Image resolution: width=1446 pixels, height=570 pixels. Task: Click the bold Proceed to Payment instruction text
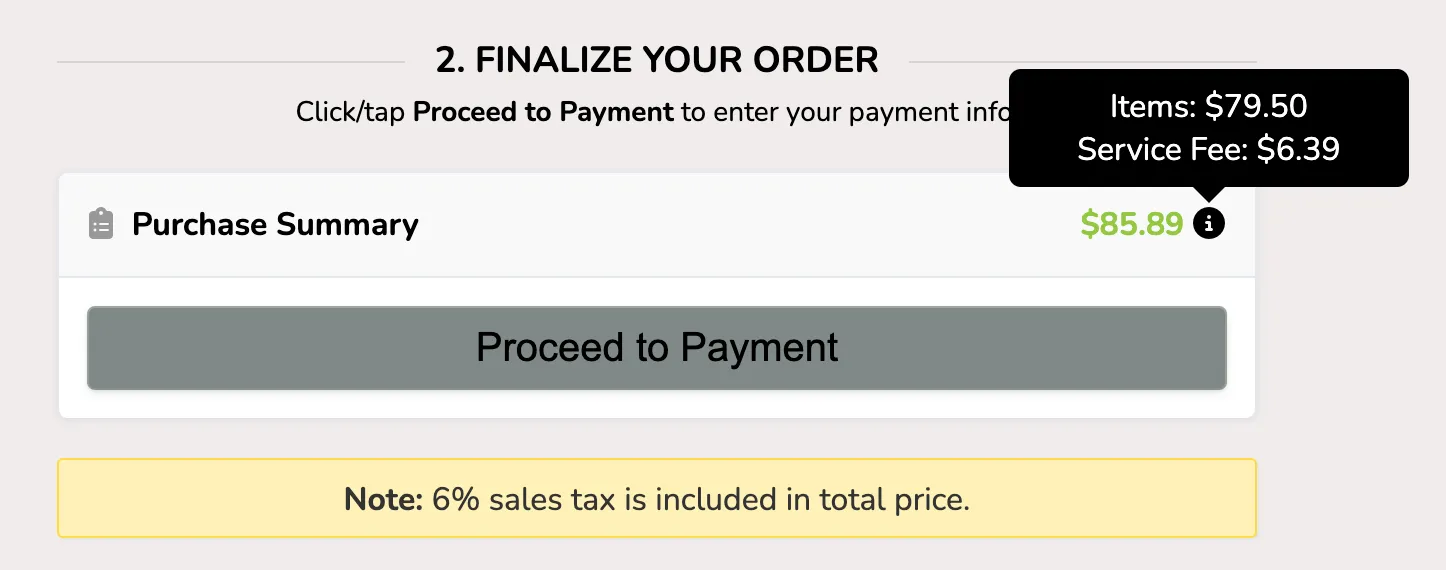coord(543,112)
